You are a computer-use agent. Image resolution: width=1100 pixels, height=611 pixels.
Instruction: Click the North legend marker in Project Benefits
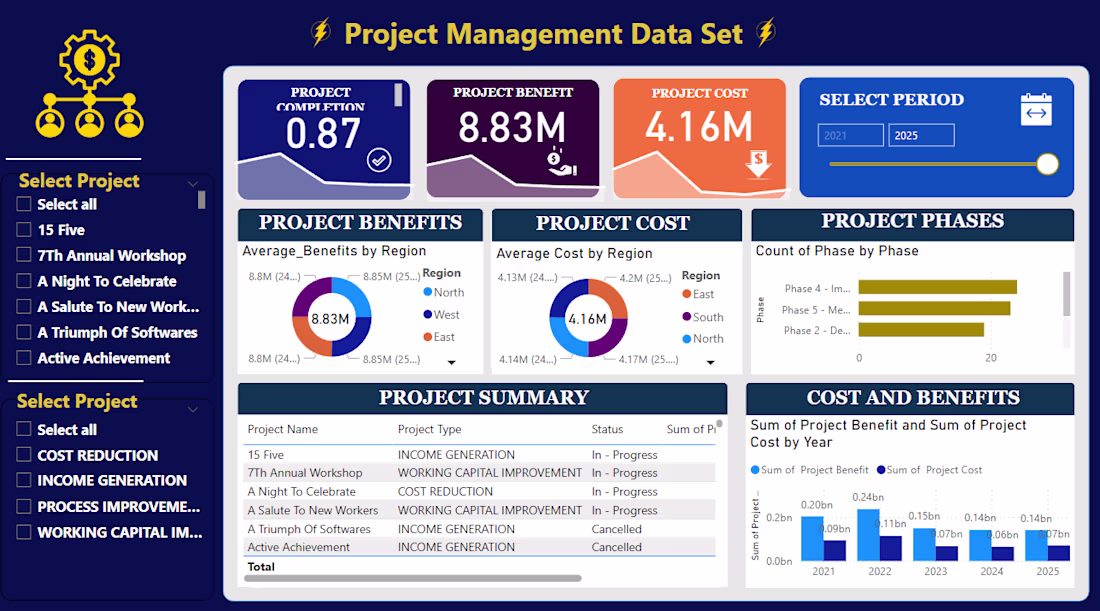[428, 292]
